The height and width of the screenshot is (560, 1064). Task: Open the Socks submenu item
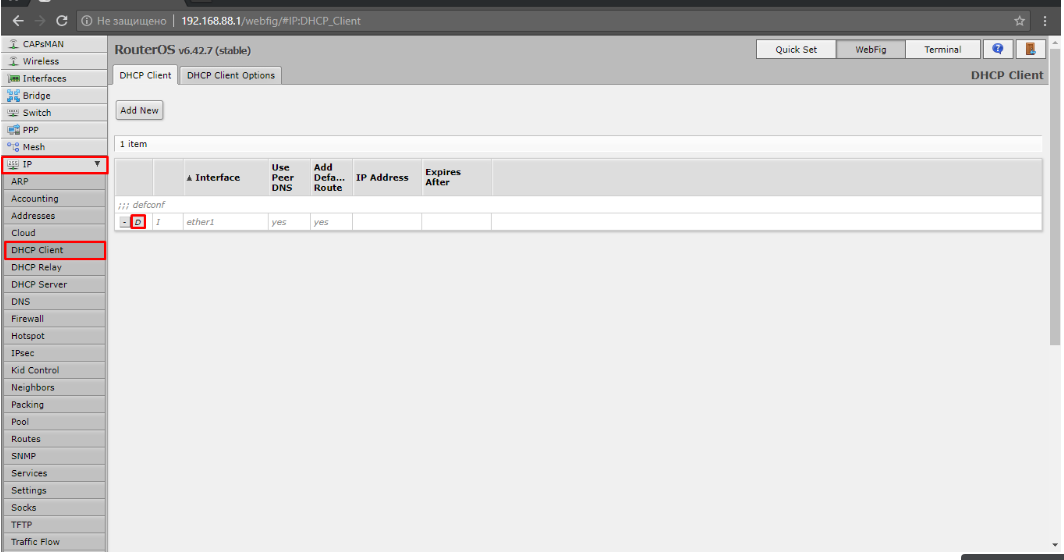(x=54, y=508)
